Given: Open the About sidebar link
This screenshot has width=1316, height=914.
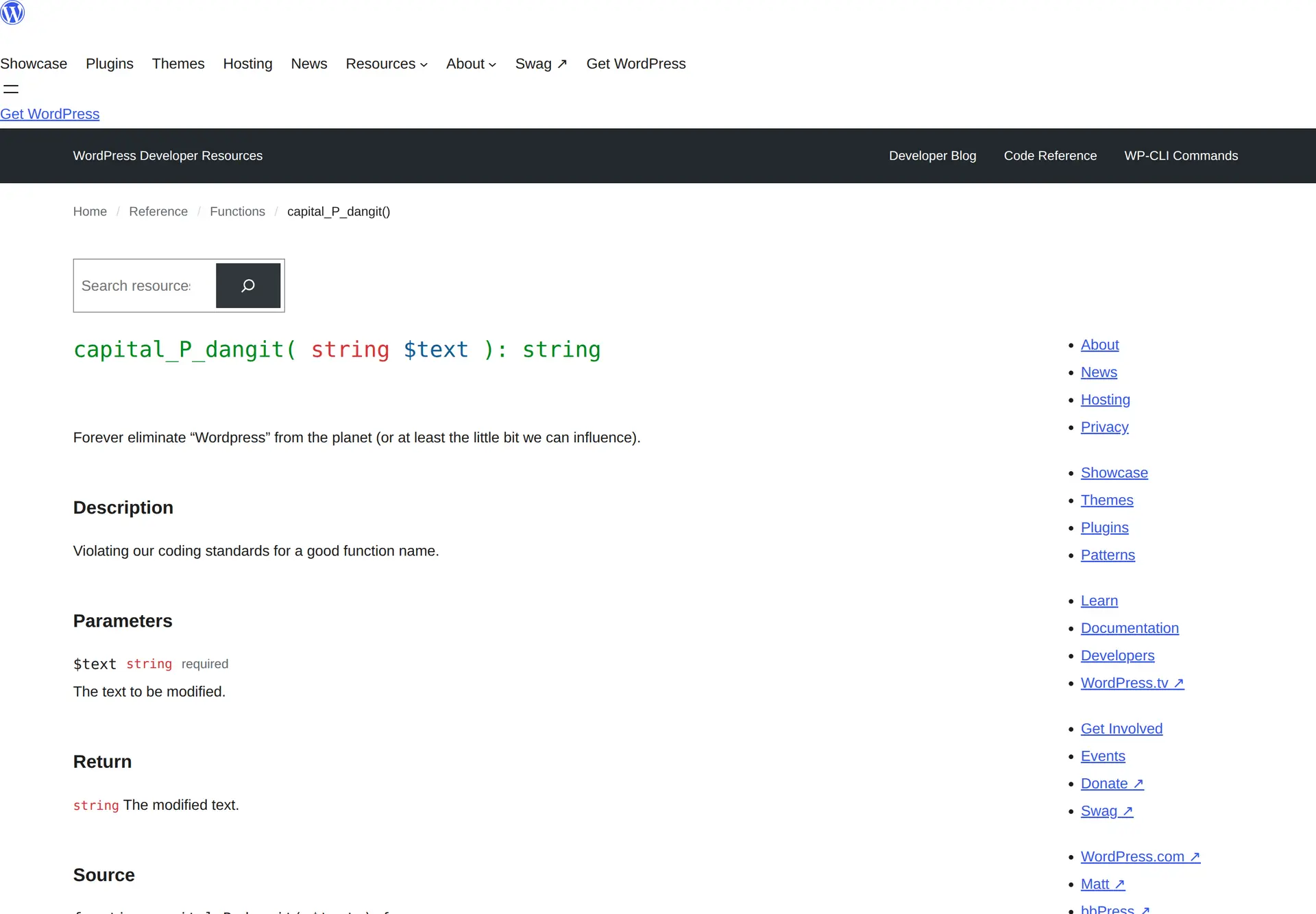Looking at the screenshot, I should click(x=1099, y=345).
